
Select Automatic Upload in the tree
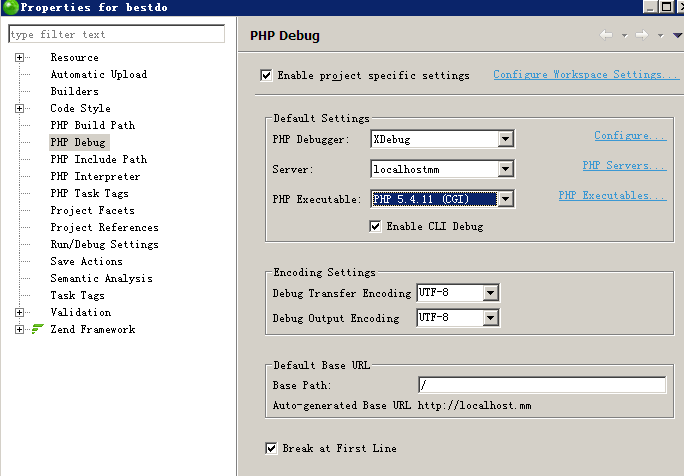pos(99,75)
